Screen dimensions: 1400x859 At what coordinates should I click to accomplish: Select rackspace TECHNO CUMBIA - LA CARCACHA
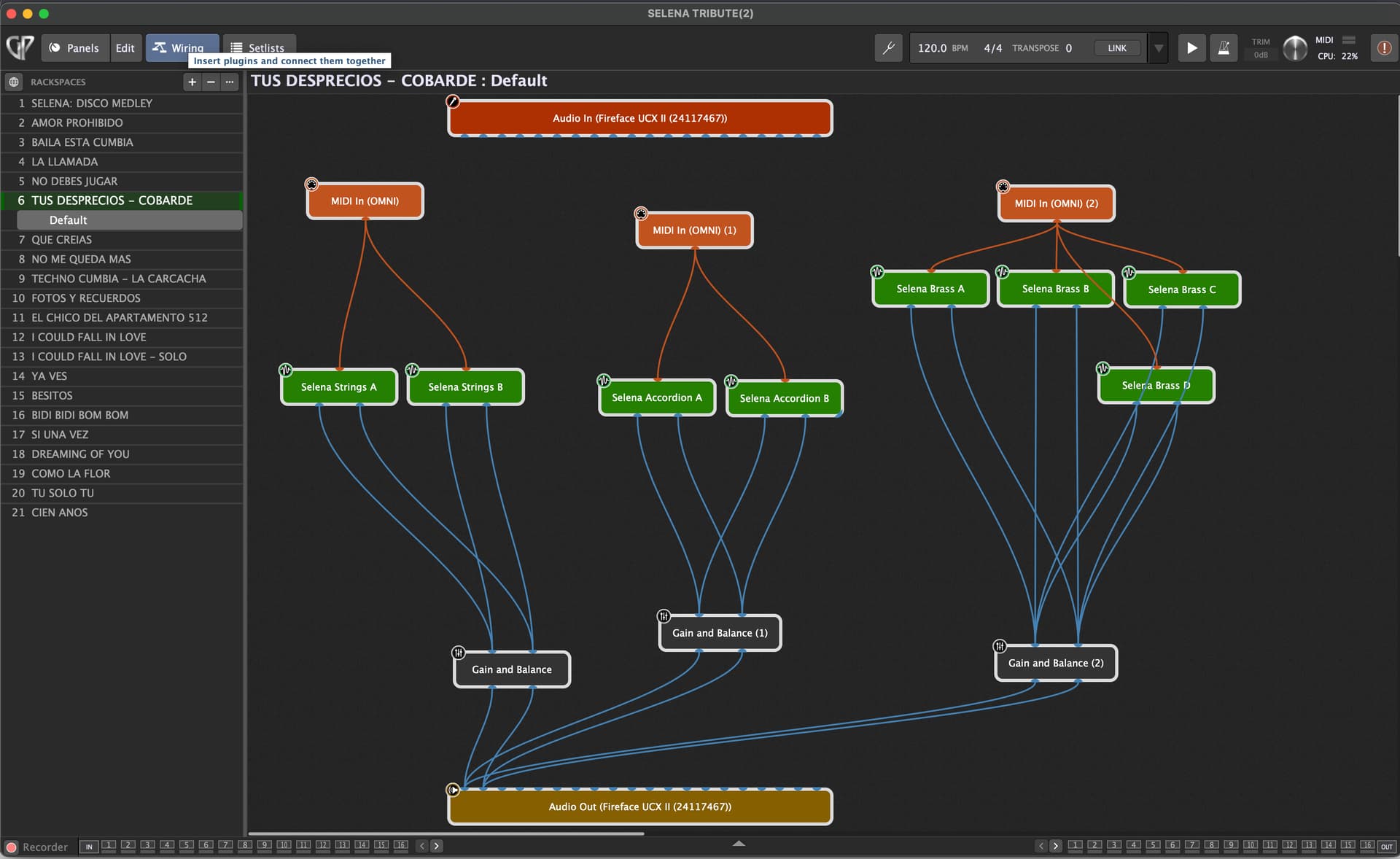point(122,279)
